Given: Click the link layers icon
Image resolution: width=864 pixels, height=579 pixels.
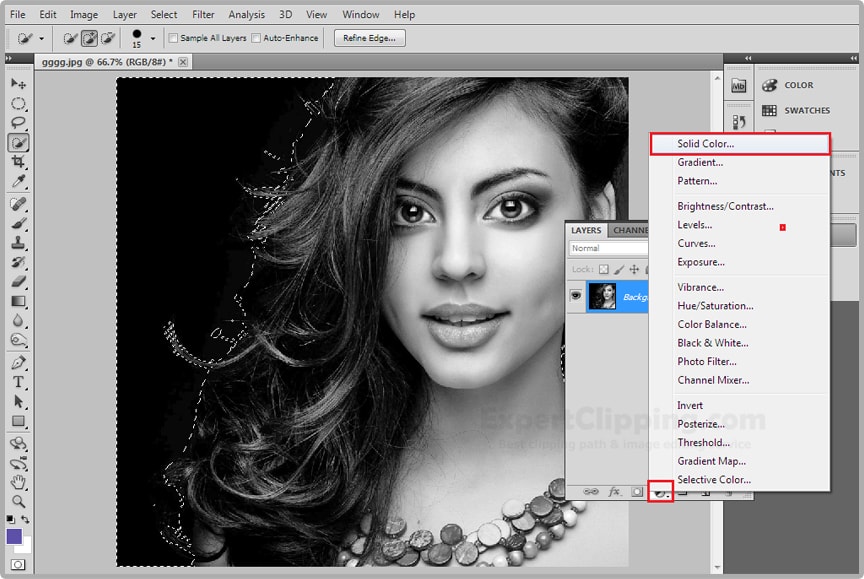Looking at the screenshot, I should pos(592,492).
